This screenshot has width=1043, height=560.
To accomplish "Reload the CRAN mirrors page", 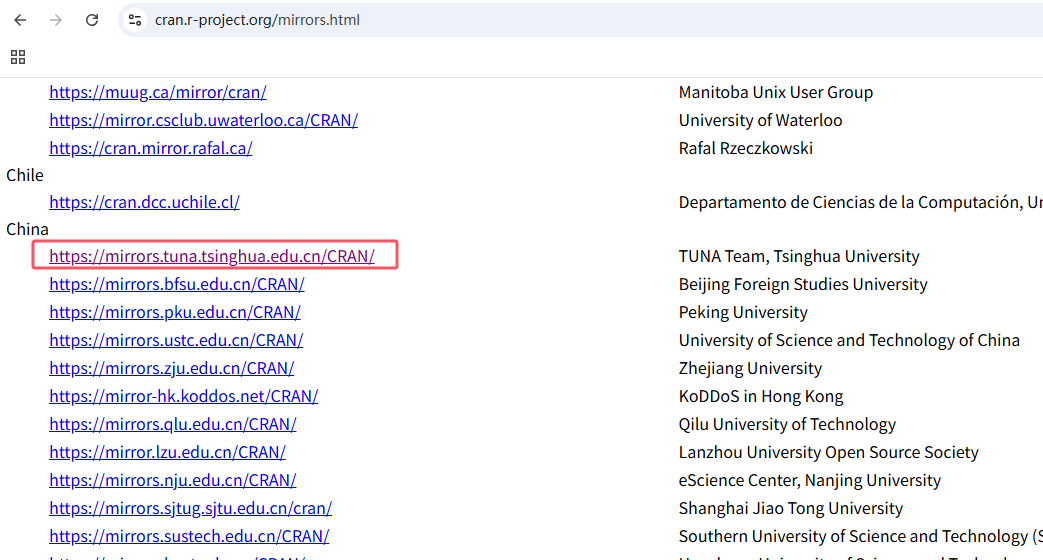I will [x=92, y=20].
